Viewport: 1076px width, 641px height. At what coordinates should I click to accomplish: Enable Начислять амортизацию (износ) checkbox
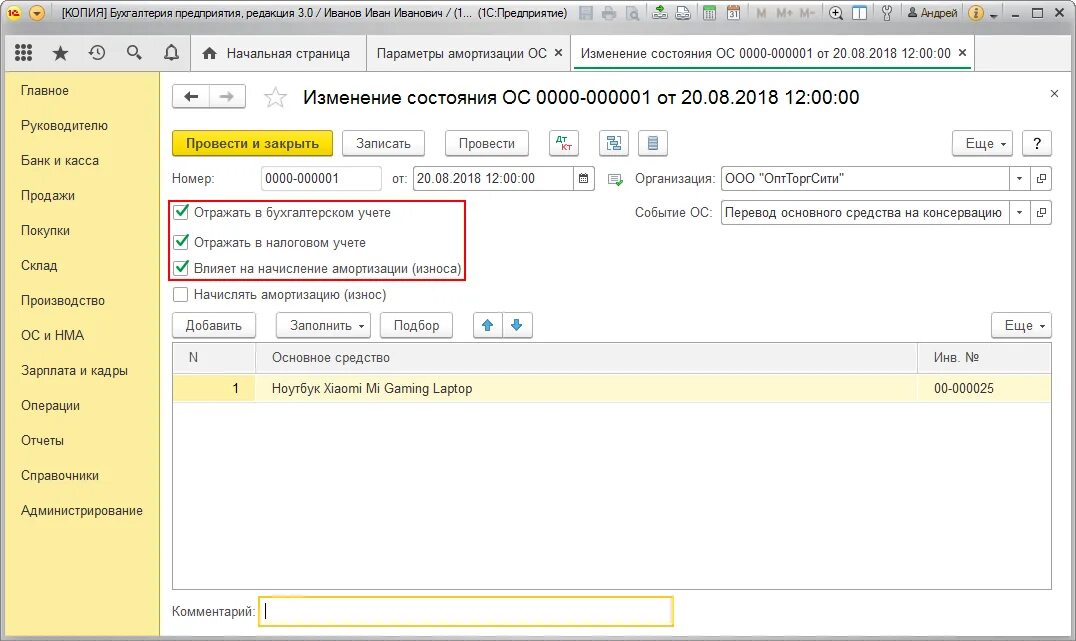click(180, 294)
